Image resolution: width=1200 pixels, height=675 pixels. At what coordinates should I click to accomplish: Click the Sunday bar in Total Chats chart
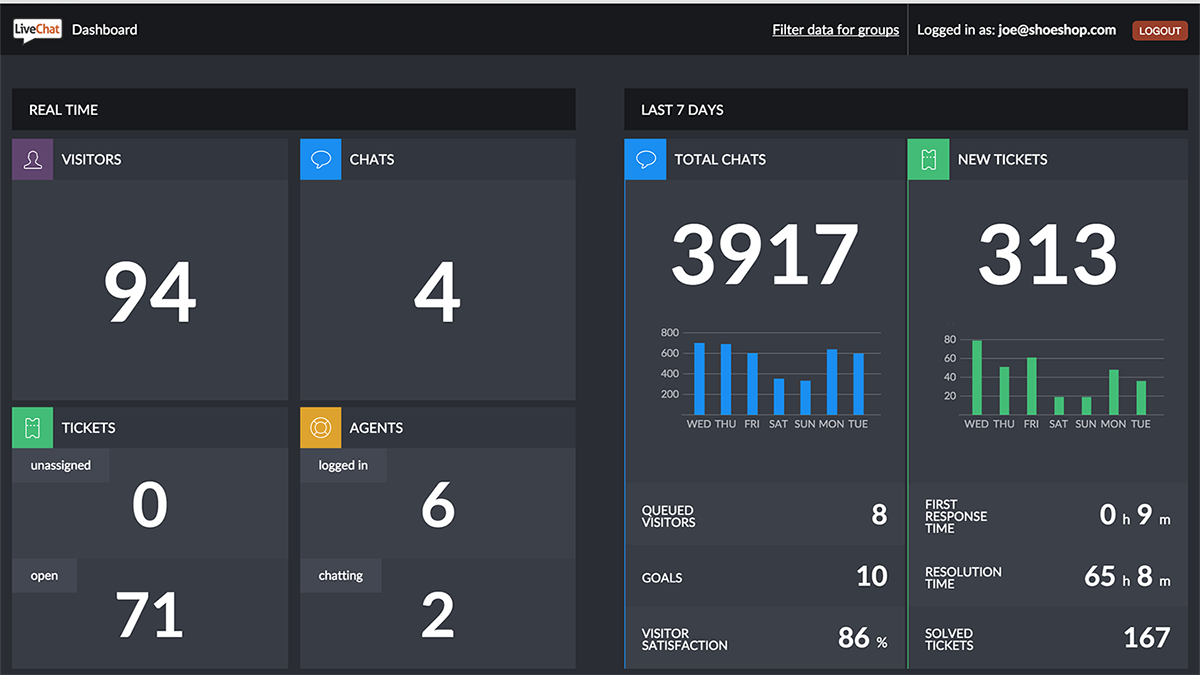pyautogui.click(x=805, y=398)
